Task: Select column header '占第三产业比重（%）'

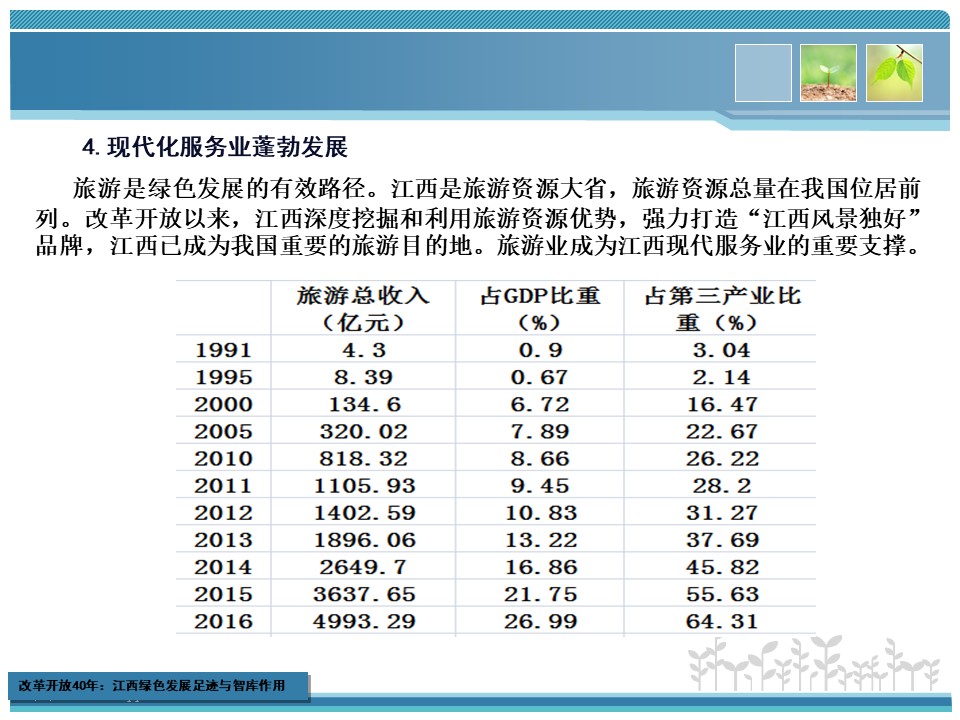Action: 722,308
